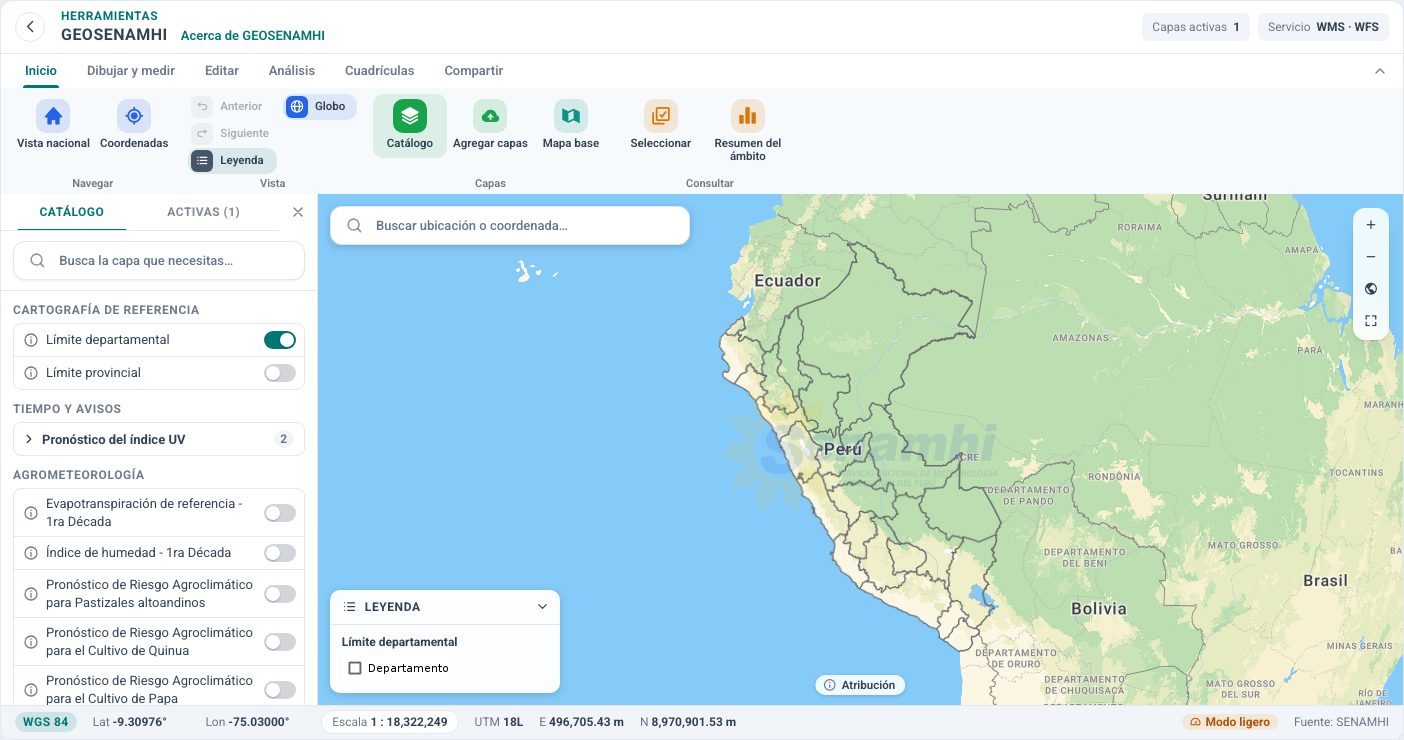Select the Análisis tab
This screenshot has height=740, width=1404.
pos(292,71)
